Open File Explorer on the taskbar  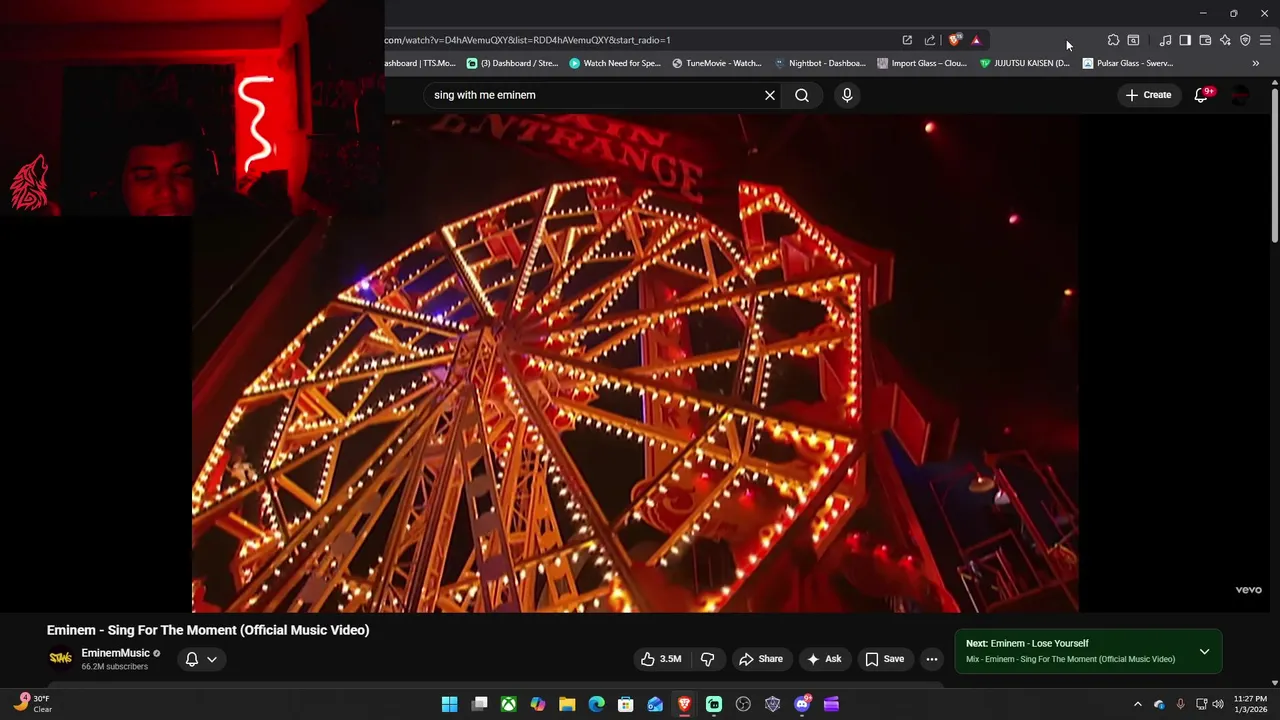(x=567, y=704)
